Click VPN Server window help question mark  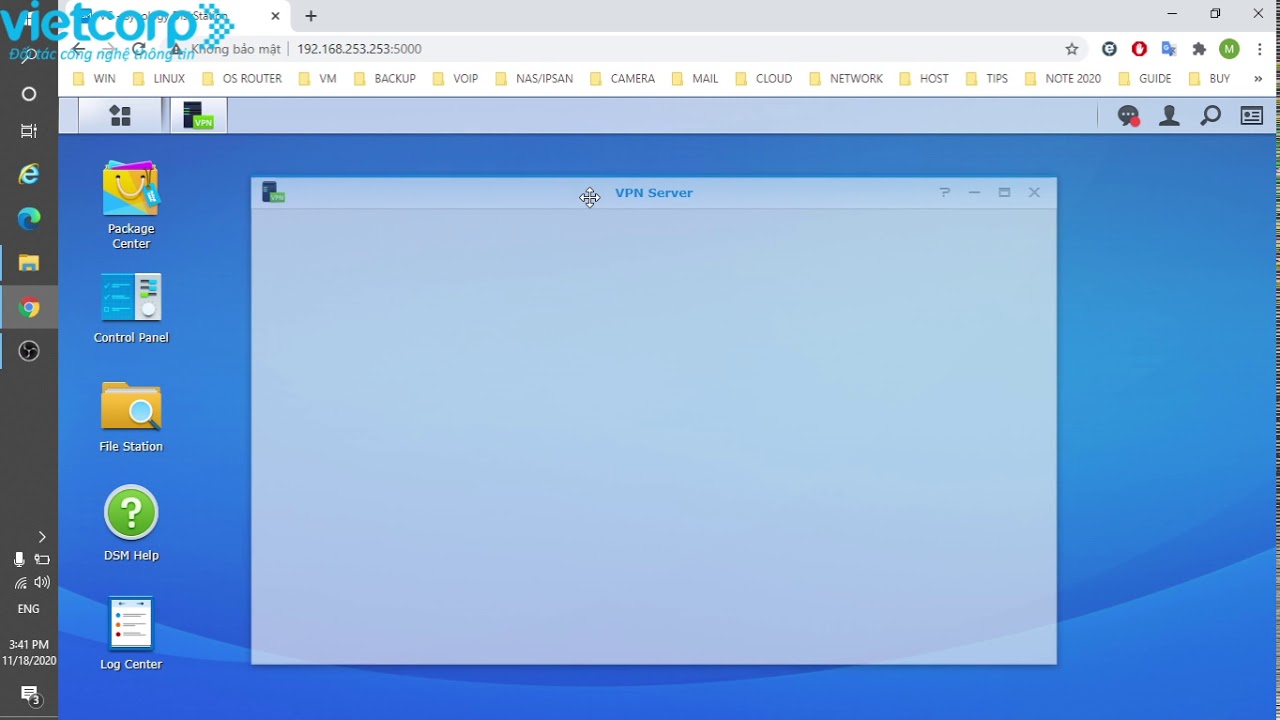(945, 192)
